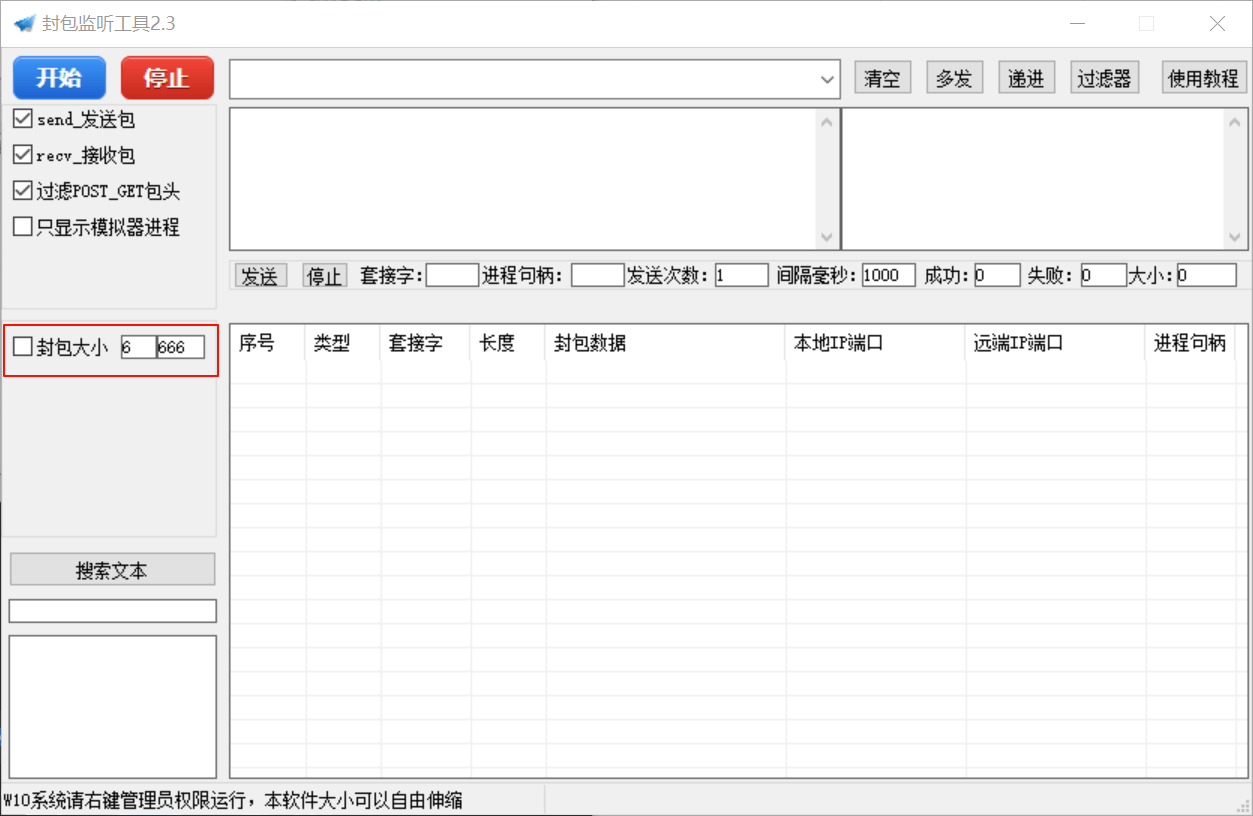
Task: Click the small 发送 send button
Action: click(x=260, y=276)
